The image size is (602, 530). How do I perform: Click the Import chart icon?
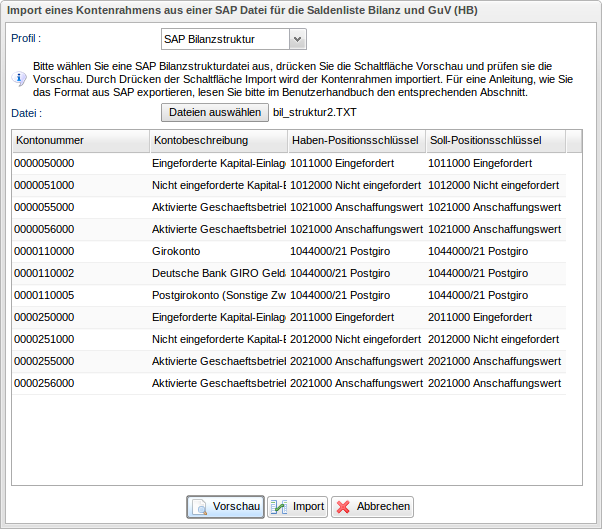coord(279,507)
